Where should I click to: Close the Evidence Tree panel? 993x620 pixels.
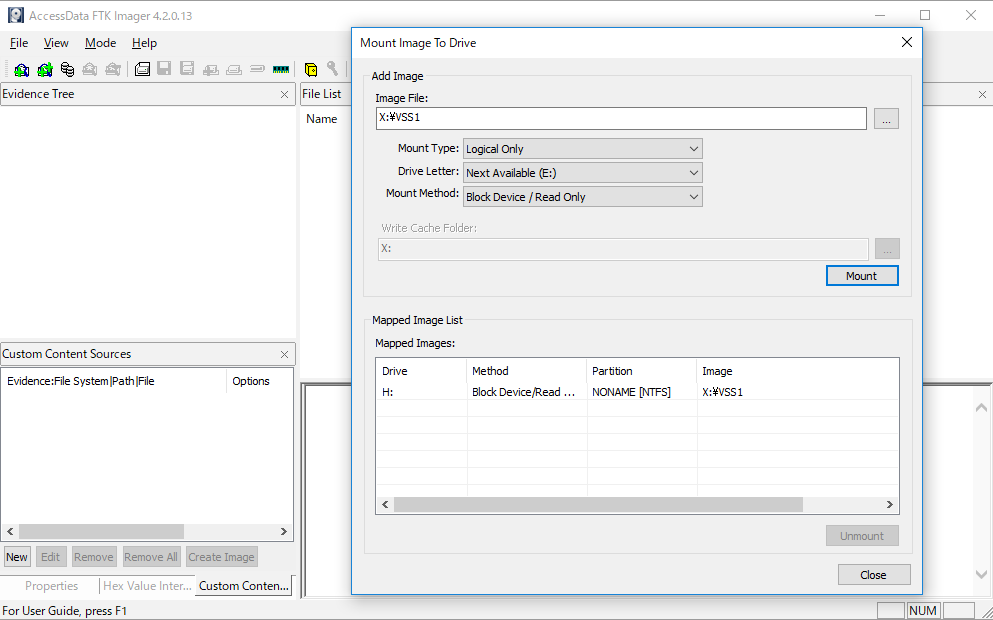point(284,94)
